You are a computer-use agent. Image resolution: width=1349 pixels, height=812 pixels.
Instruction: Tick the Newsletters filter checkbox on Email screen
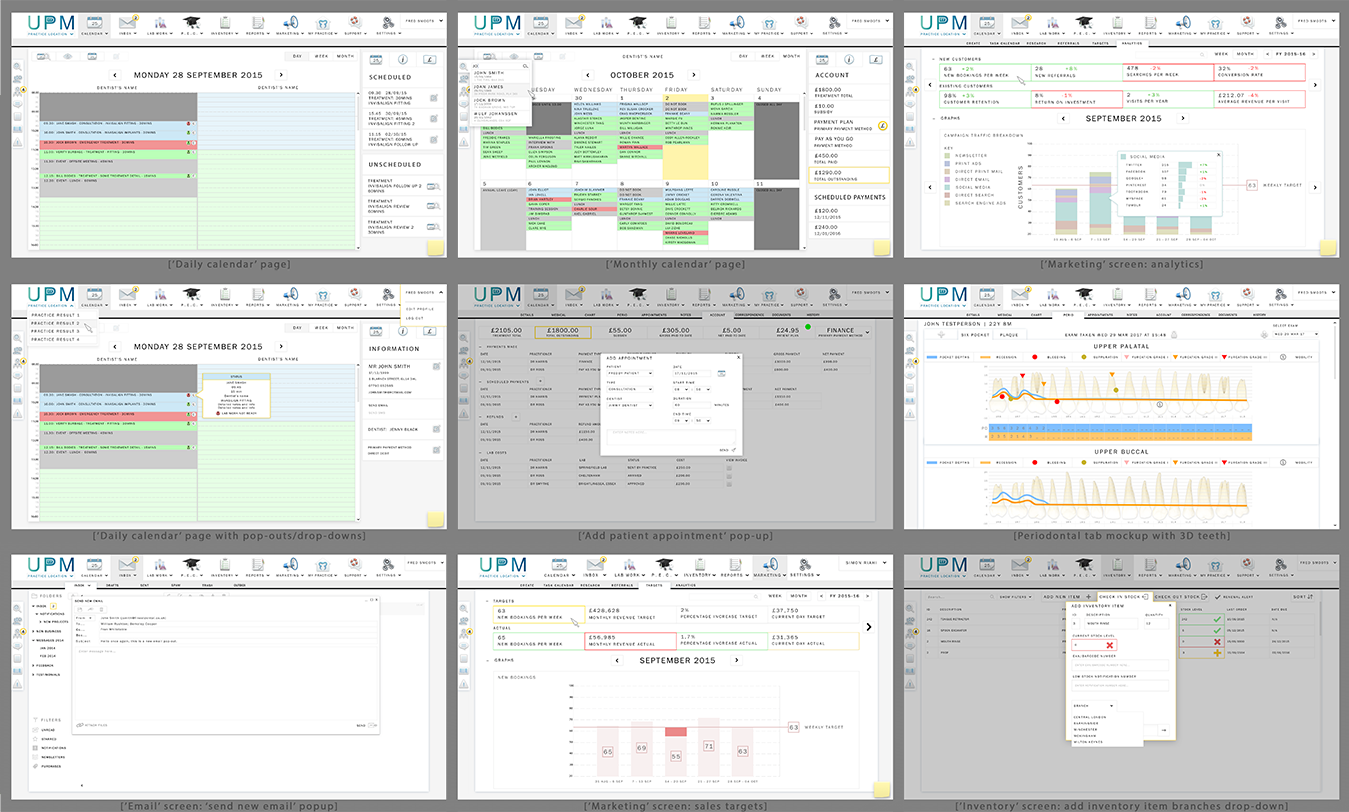coord(35,757)
